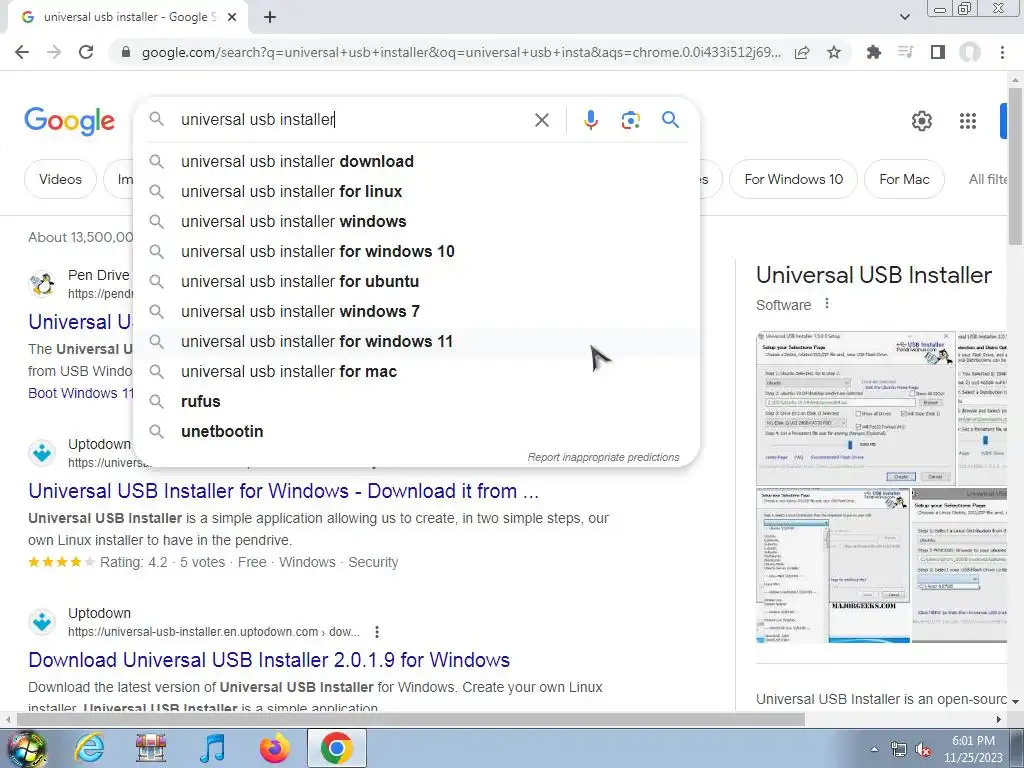Bookmark this page with the star icon
The height and width of the screenshot is (768, 1024).
pos(834,52)
